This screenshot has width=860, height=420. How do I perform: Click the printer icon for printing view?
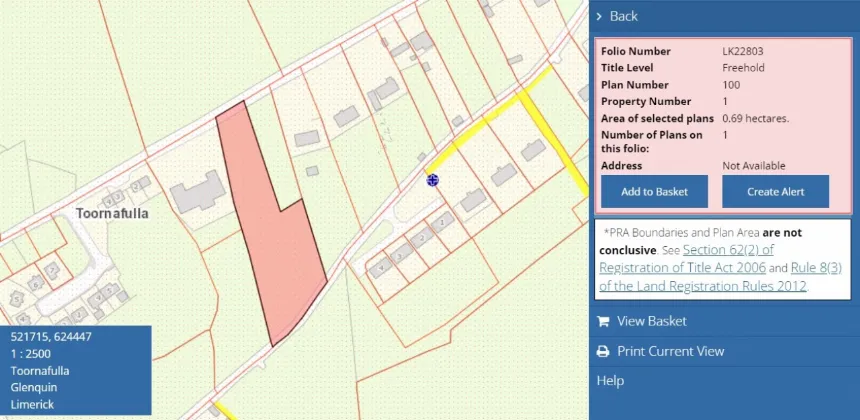602,351
